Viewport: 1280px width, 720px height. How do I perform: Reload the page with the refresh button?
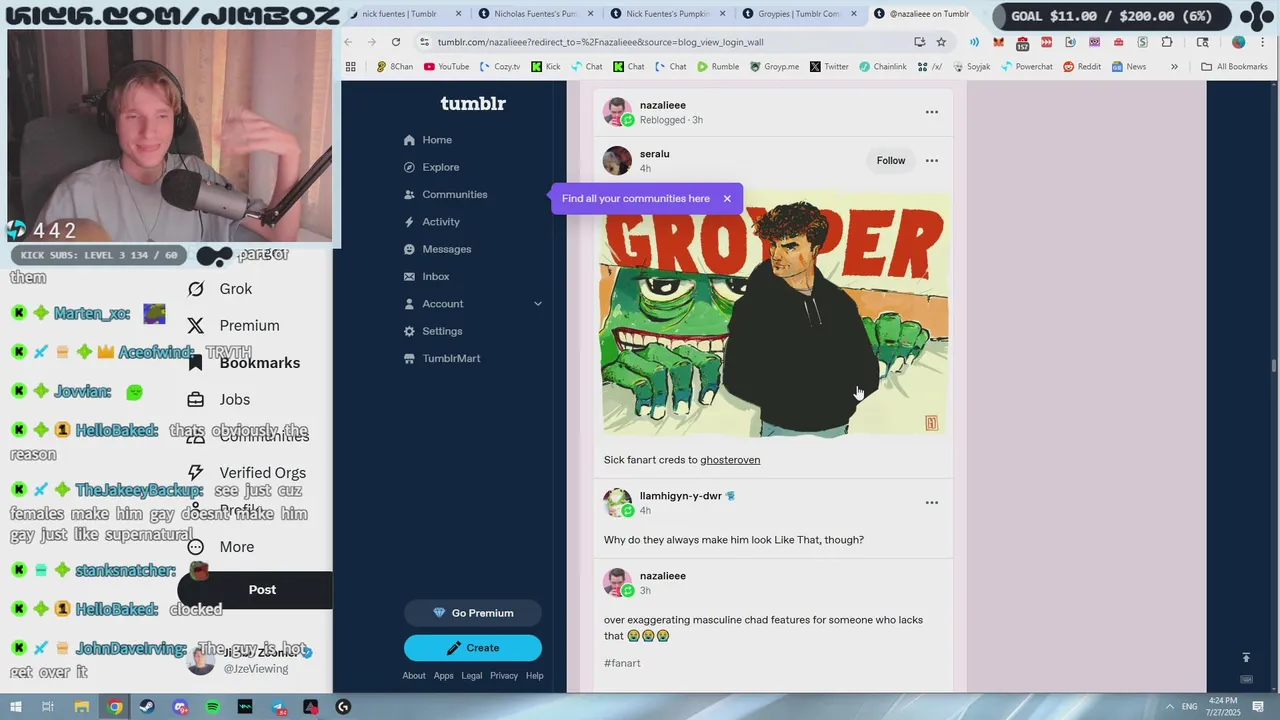[x=396, y=42]
